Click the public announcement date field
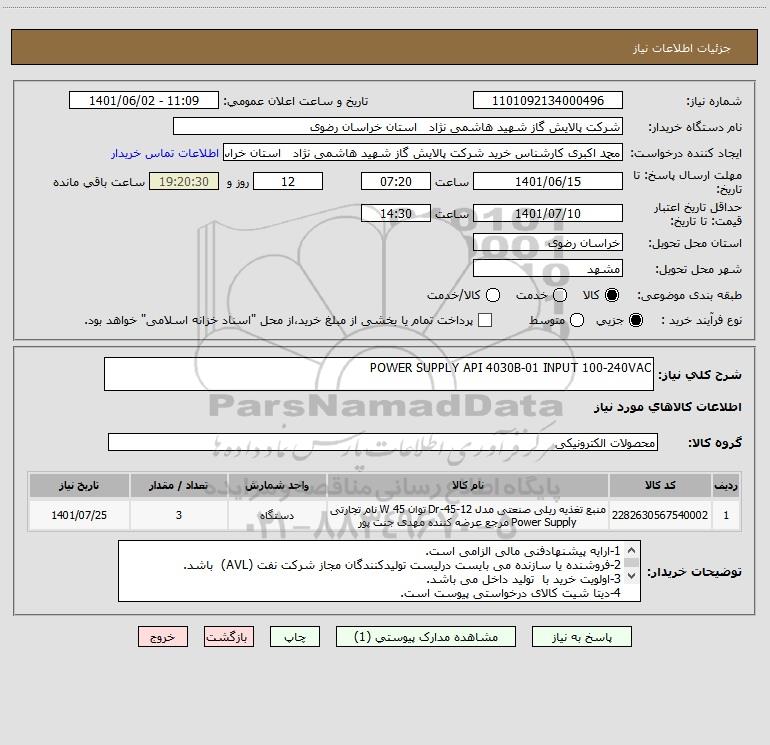Viewport: 770px width, 745px height. [x=144, y=100]
